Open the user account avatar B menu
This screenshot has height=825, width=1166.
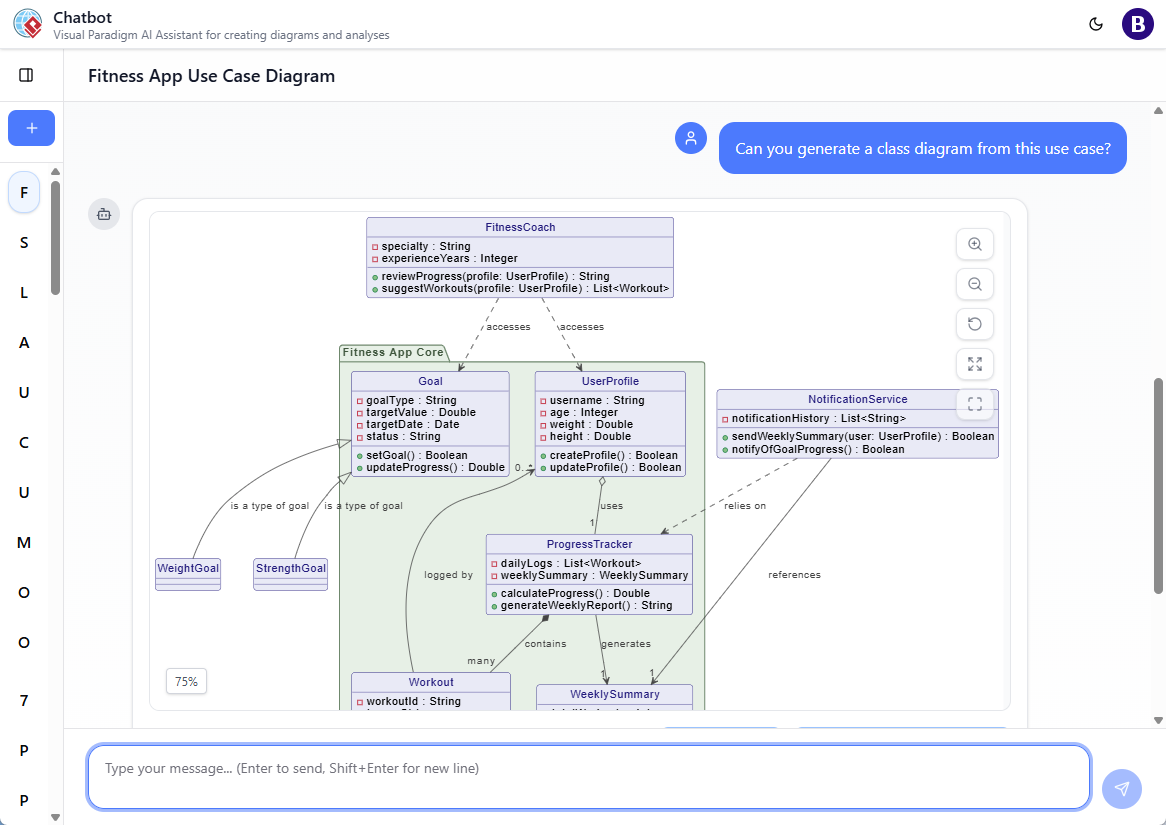(1137, 24)
